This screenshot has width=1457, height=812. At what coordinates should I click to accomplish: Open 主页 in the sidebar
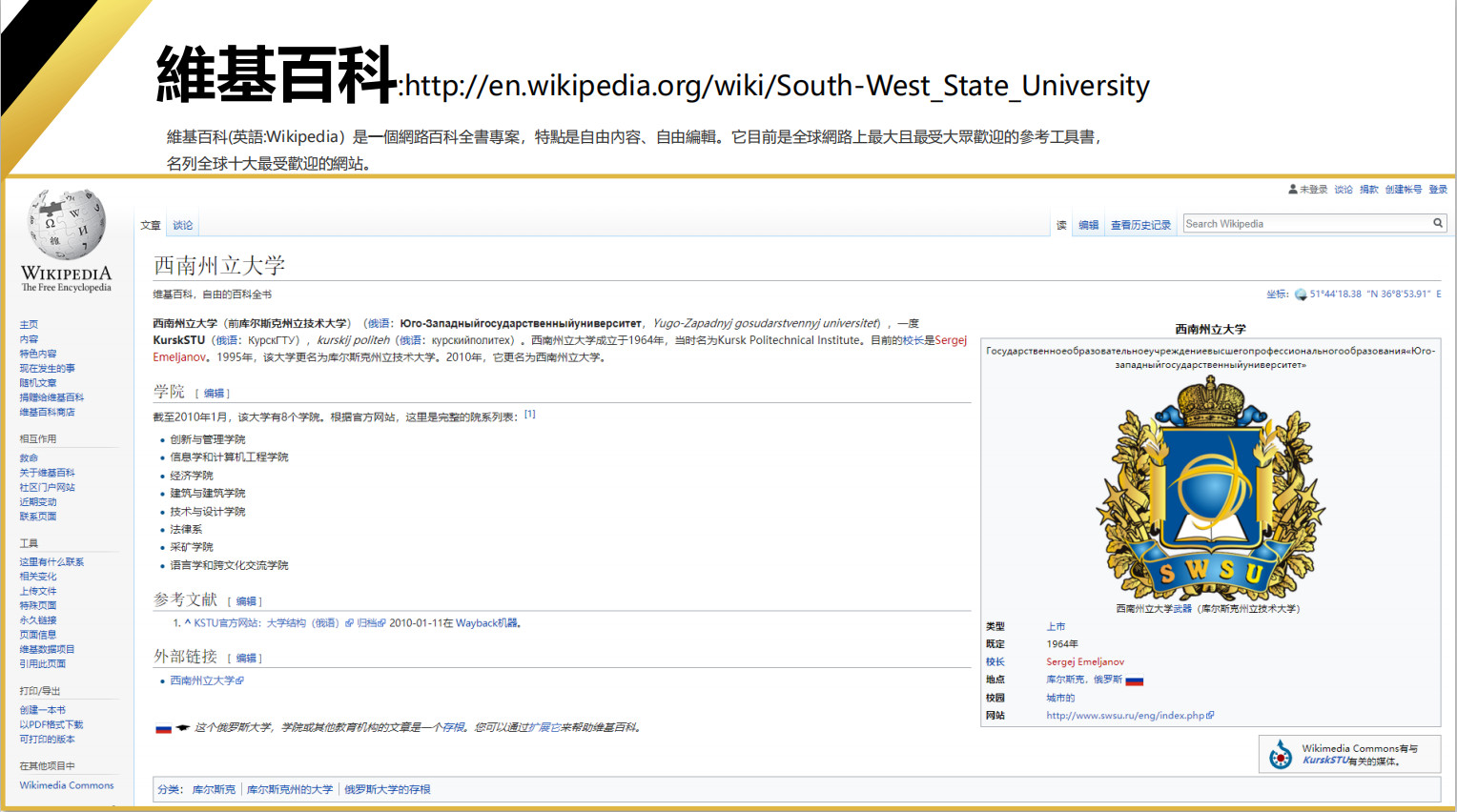[29, 325]
